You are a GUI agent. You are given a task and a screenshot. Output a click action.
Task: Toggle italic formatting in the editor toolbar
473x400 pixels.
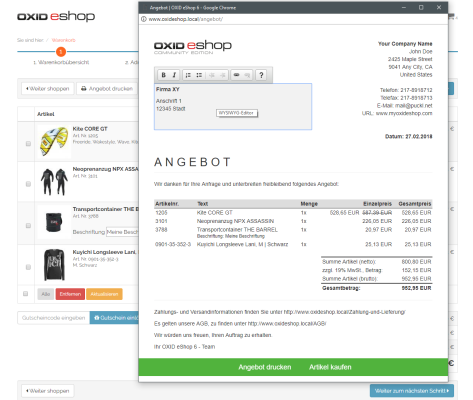pos(174,75)
